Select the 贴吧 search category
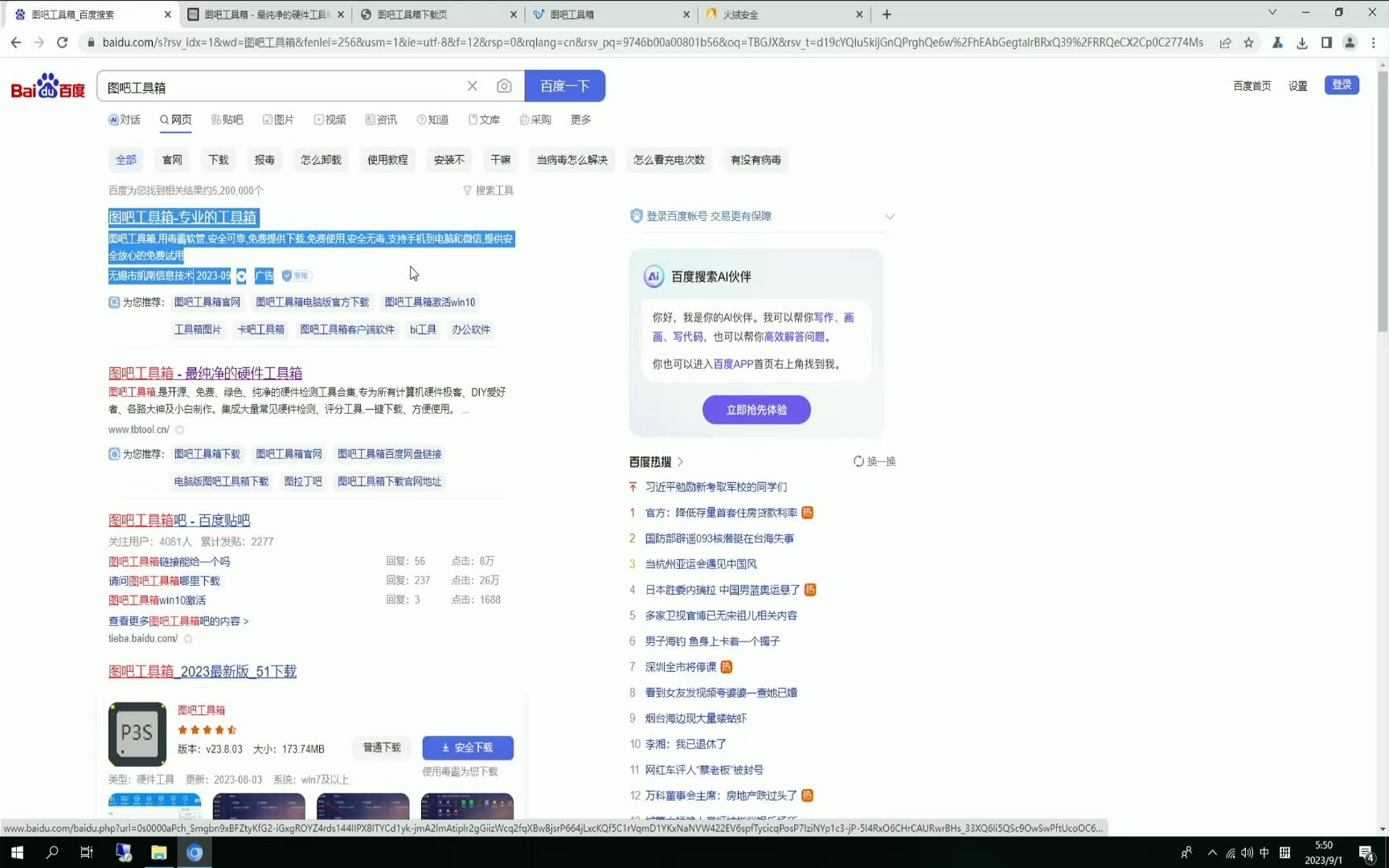 (x=227, y=120)
